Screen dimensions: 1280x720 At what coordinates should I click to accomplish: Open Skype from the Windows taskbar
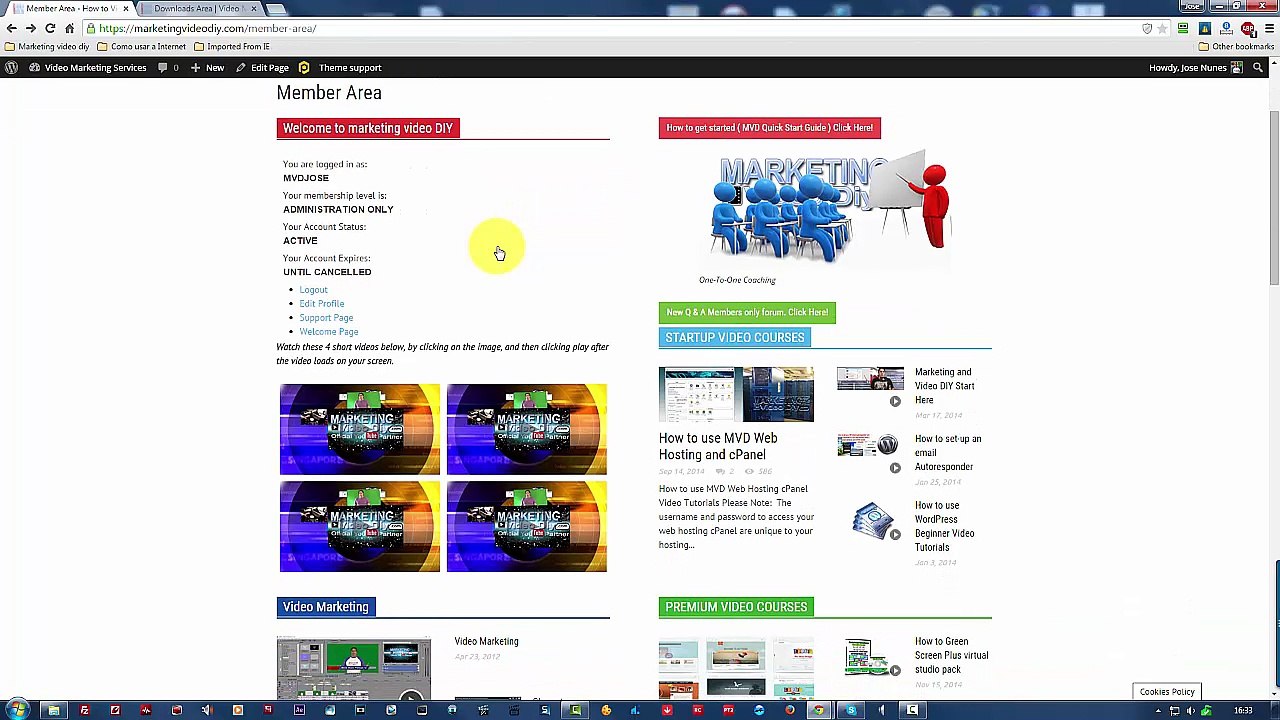click(x=851, y=710)
